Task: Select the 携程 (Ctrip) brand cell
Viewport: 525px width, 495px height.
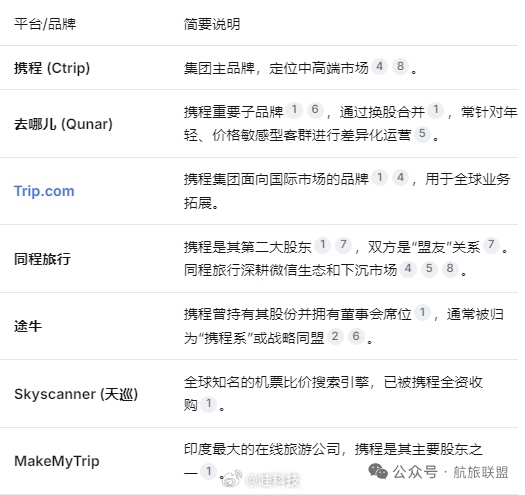Action: coord(52,68)
